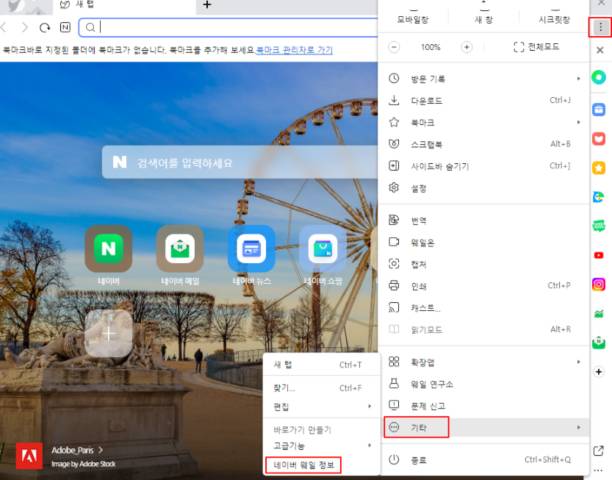The width and height of the screenshot is (612, 480).
Task: Open 북마크 관리자로 가기 link
Action: [294, 50]
